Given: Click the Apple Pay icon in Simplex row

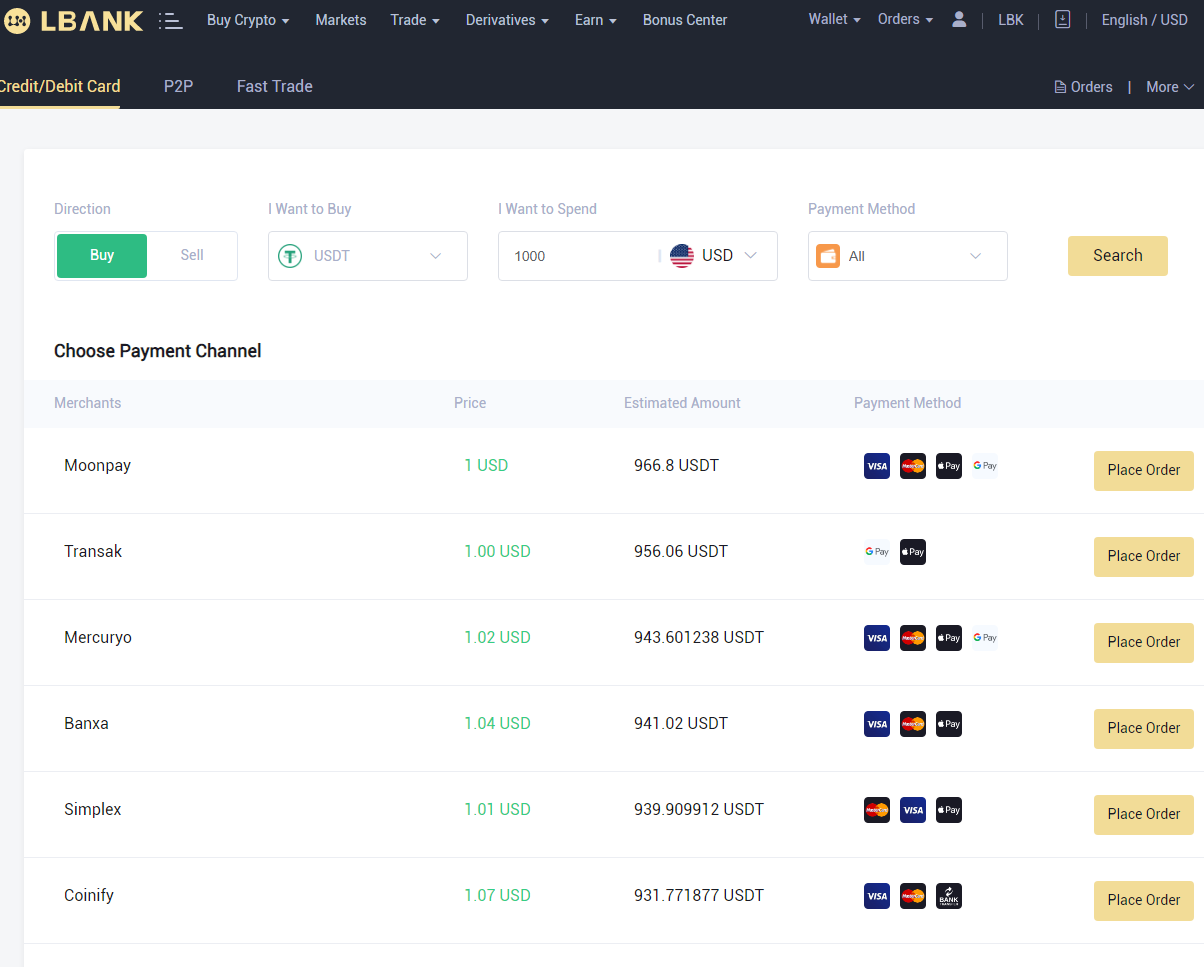Looking at the screenshot, I should 949,810.
